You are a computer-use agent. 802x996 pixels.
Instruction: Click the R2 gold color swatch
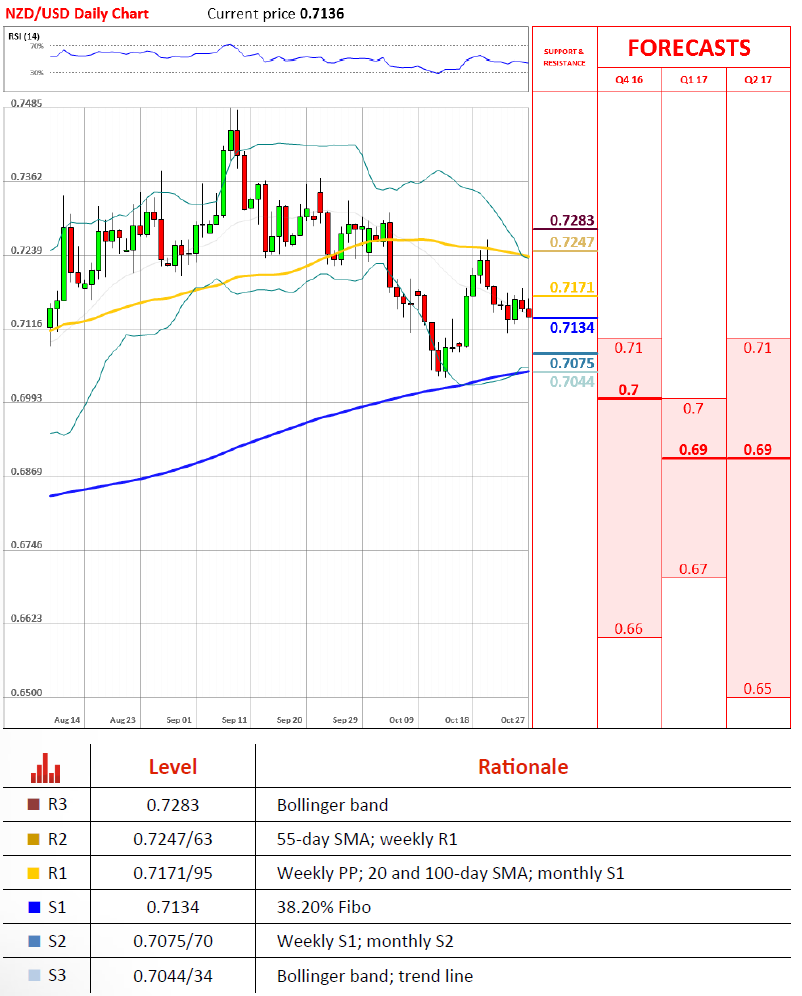pos(34,839)
